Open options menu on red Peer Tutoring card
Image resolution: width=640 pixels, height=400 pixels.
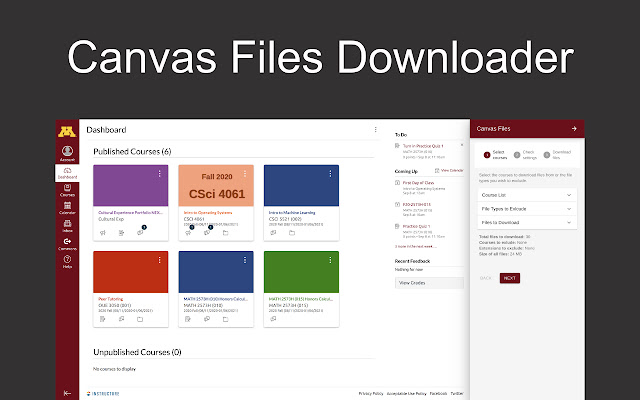[x=160, y=260]
